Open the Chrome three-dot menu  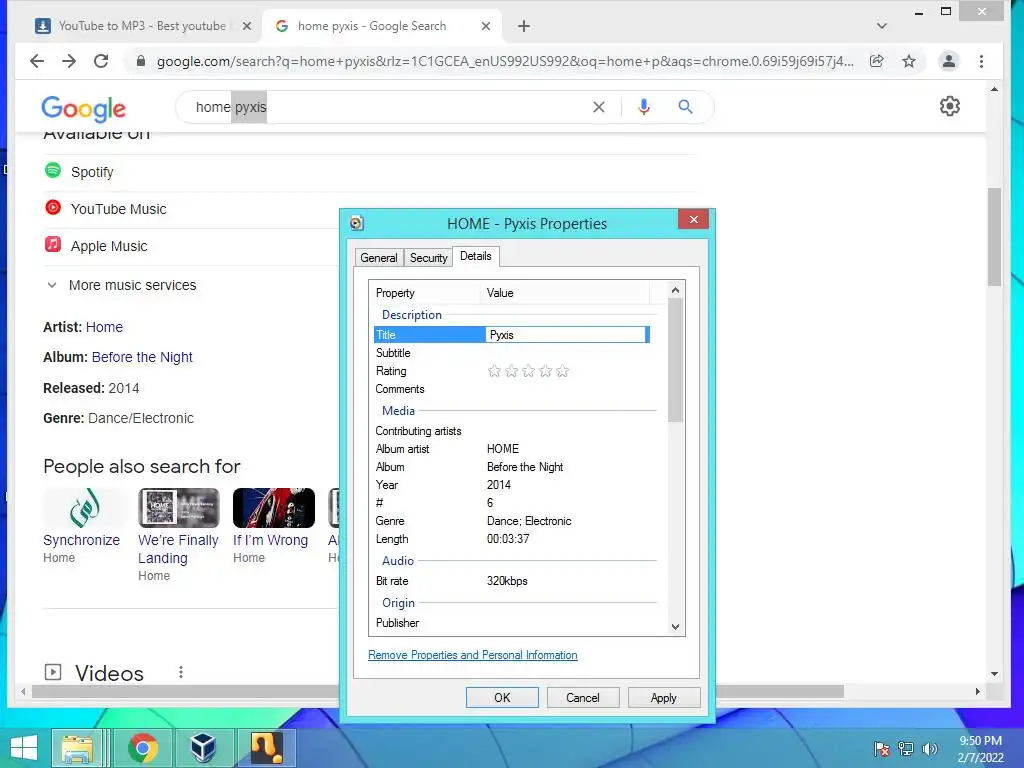coord(981,61)
